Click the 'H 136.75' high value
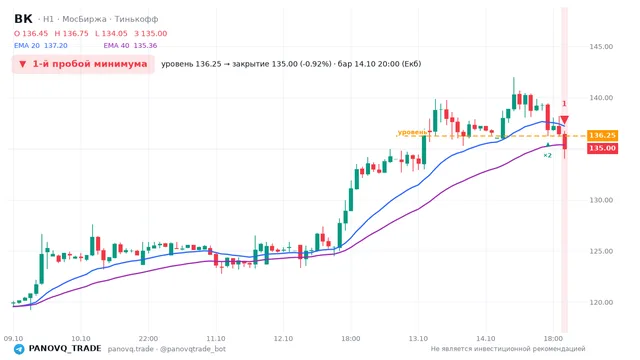640x360 pixels. coord(71,33)
